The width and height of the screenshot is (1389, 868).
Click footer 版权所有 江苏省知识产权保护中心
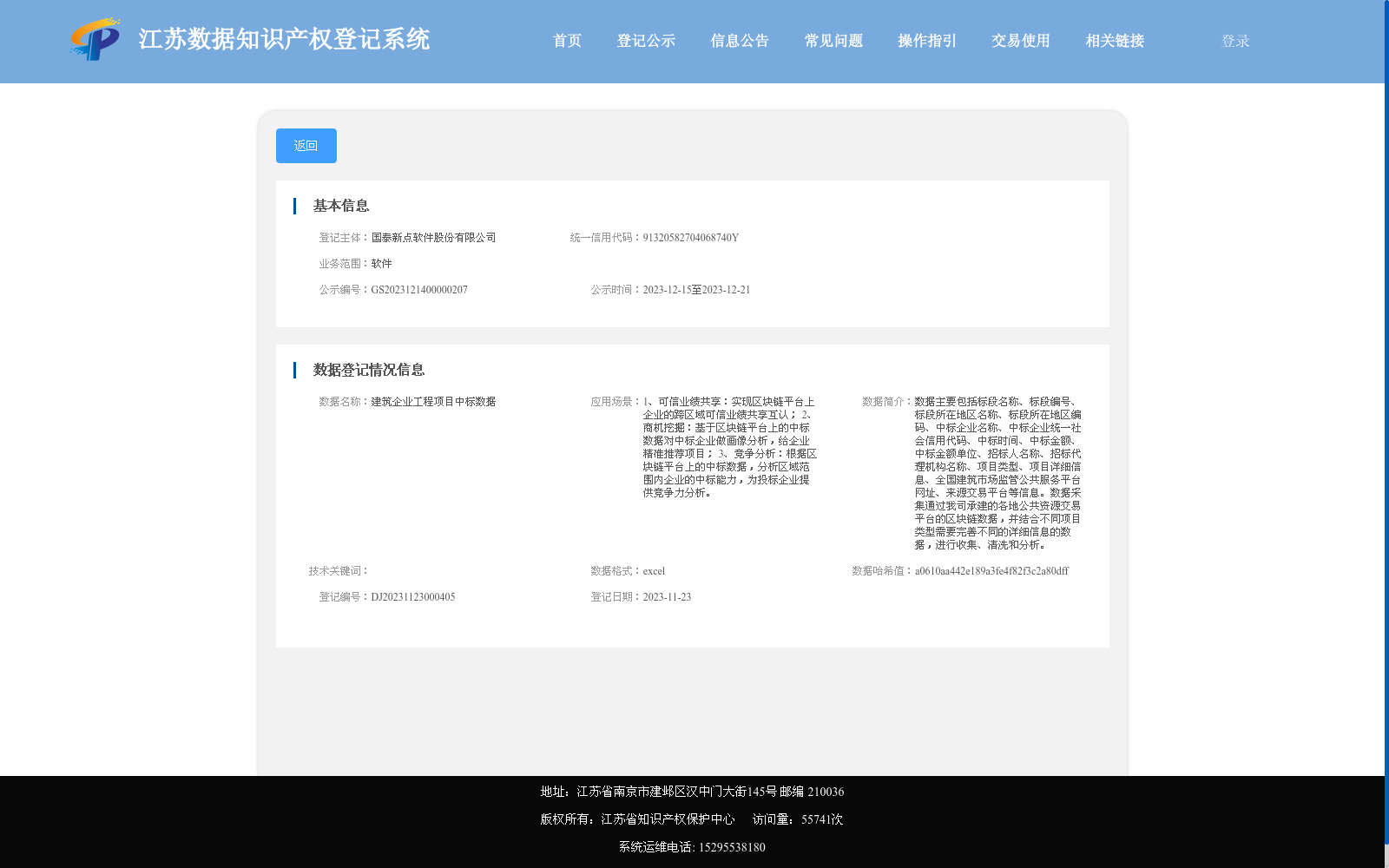tap(637, 819)
